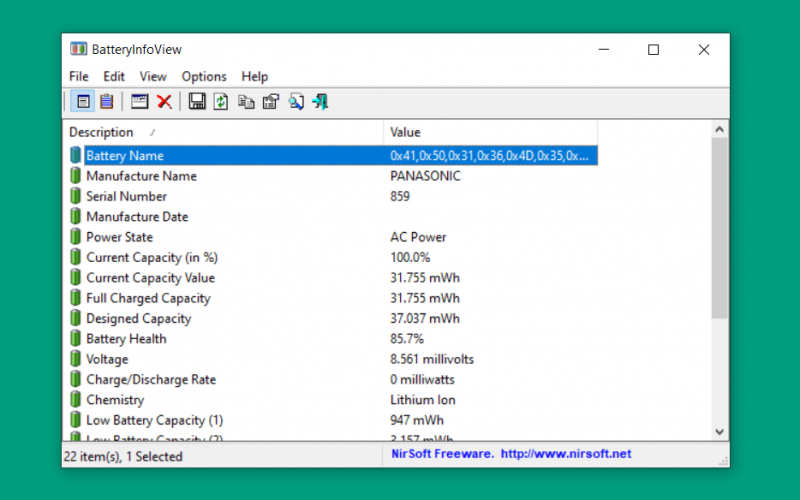Open the Find magnifier toolbar icon
Viewport: 800px width, 500px height.
(x=296, y=102)
